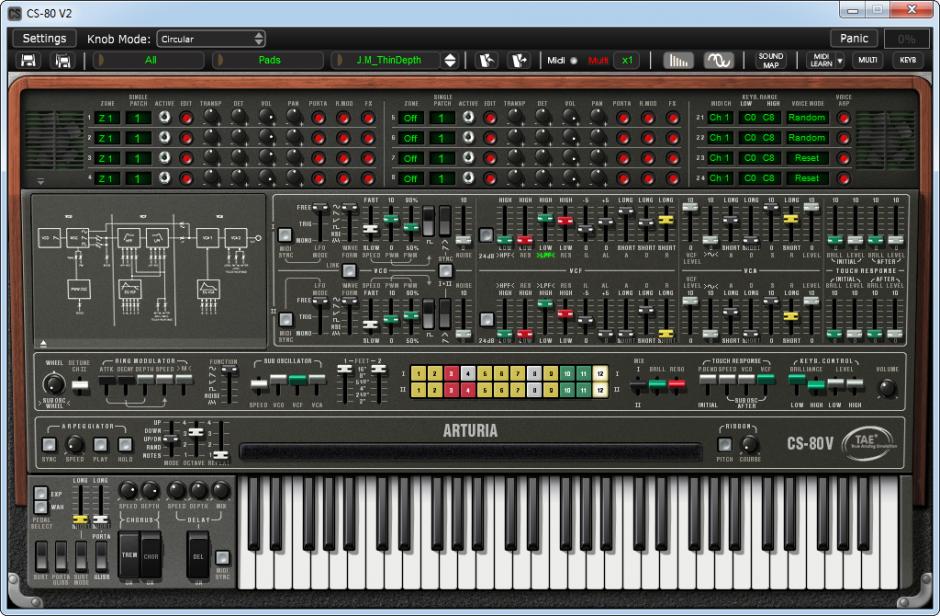Toggle Voice Arp LED for voice 21
The width and height of the screenshot is (940, 616).
pyautogui.click(x=843, y=118)
